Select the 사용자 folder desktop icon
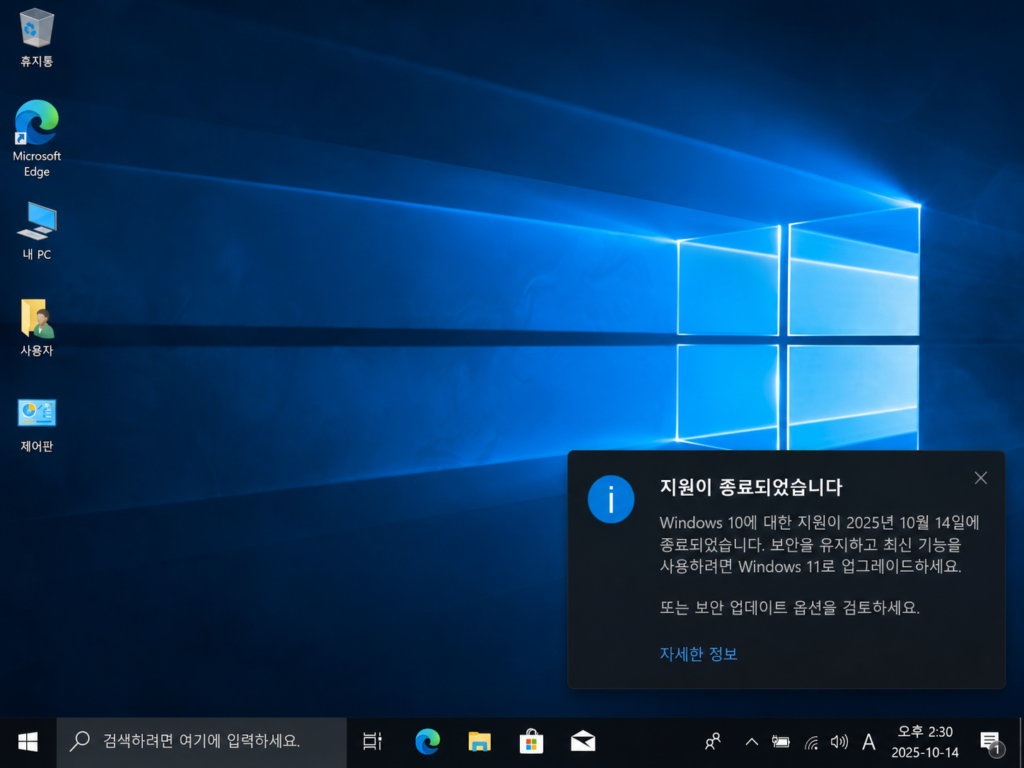The width and height of the screenshot is (1024, 768). 37,328
